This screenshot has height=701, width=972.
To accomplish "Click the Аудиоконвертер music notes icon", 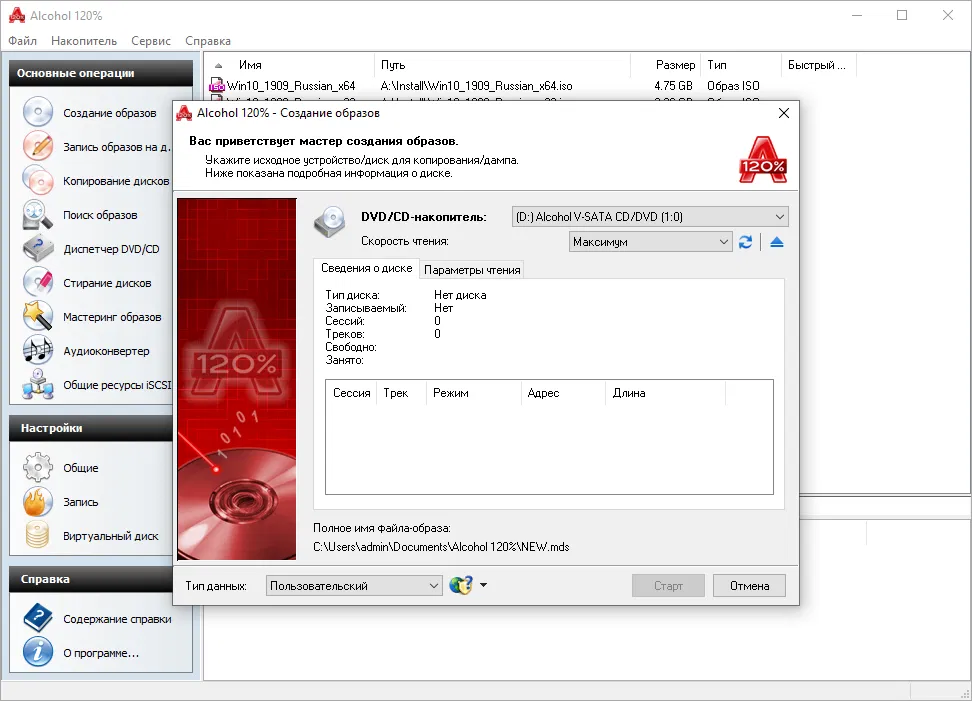I will point(38,350).
